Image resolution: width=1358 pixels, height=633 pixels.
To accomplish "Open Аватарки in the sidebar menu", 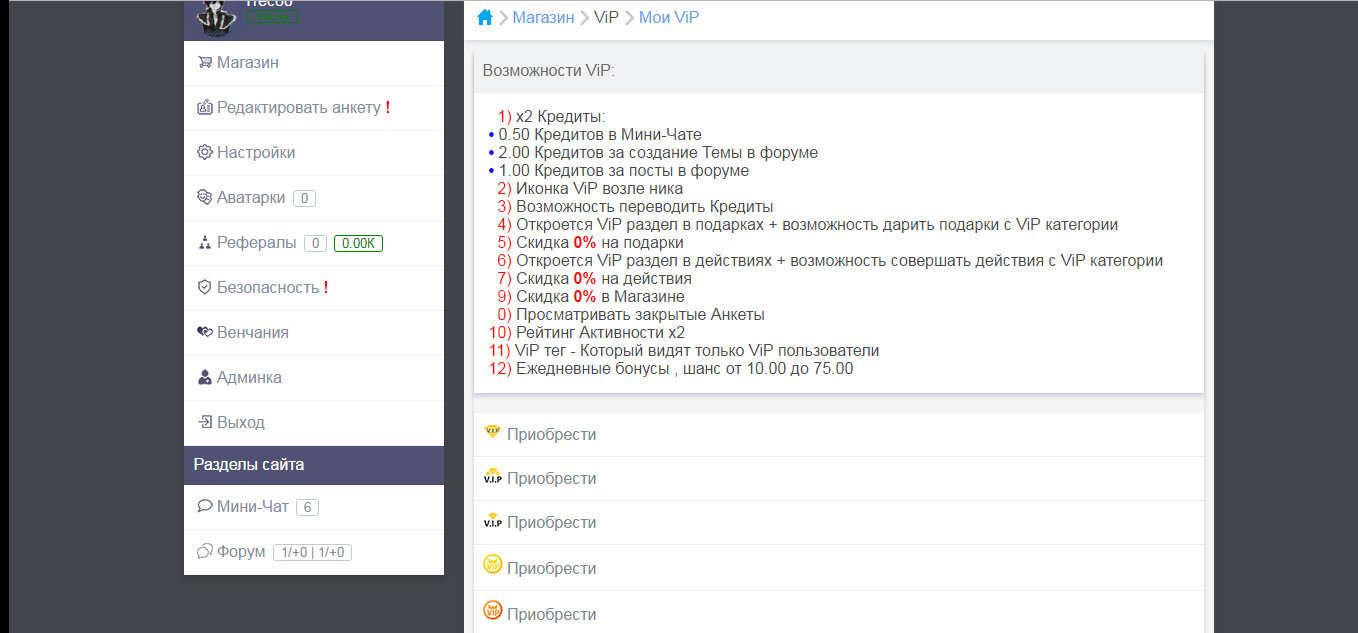I will (x=250, y=197).
